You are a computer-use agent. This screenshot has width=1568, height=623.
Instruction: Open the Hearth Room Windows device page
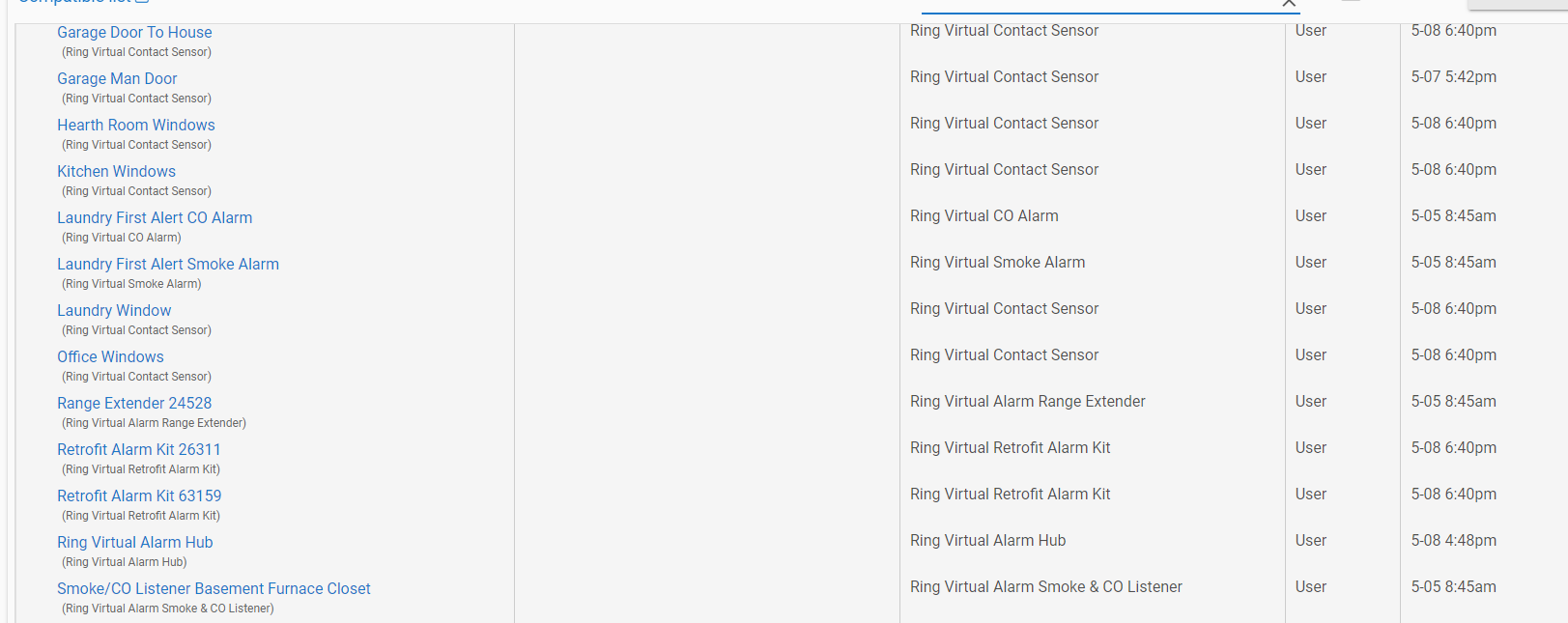click(136, 125)
